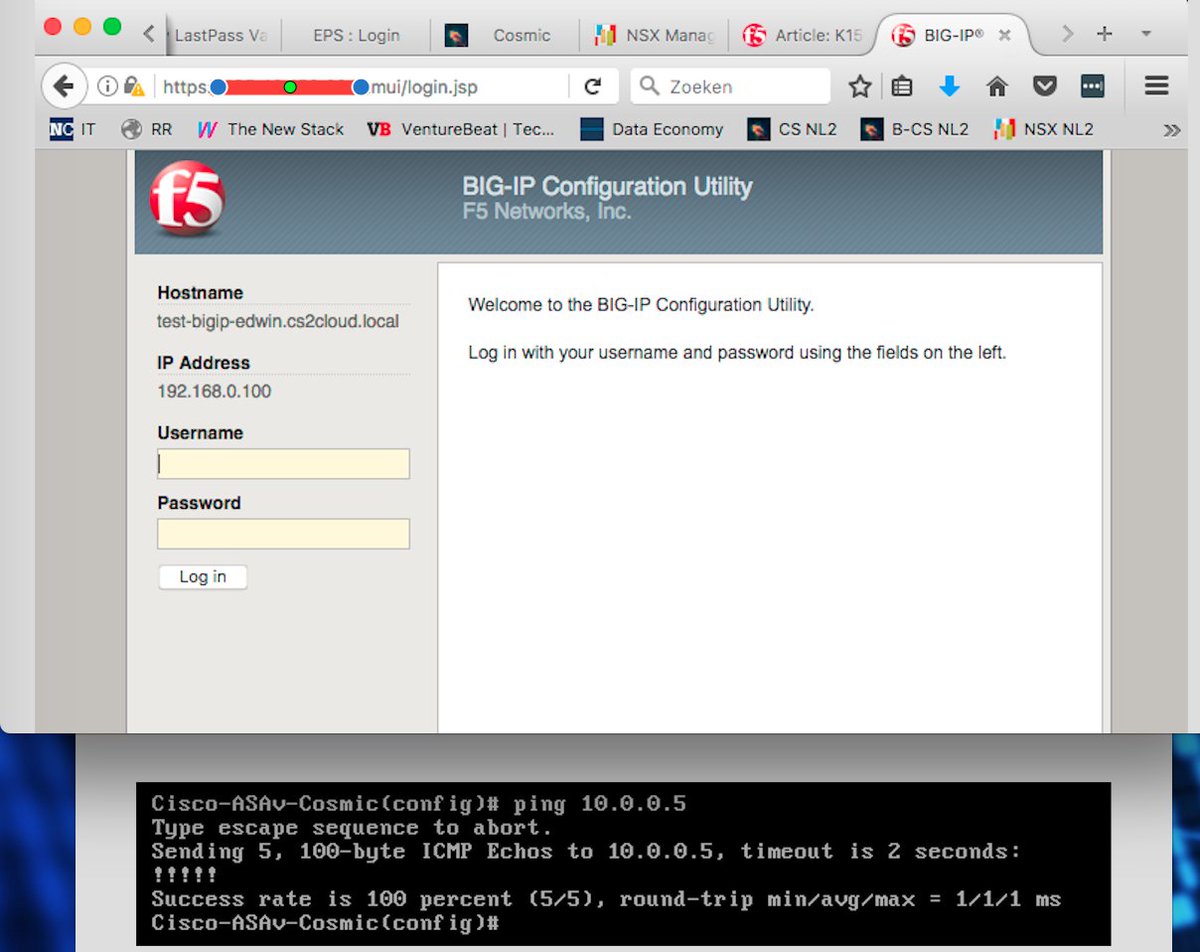Open the hamburger menu in Firefox

[1157, 87]
